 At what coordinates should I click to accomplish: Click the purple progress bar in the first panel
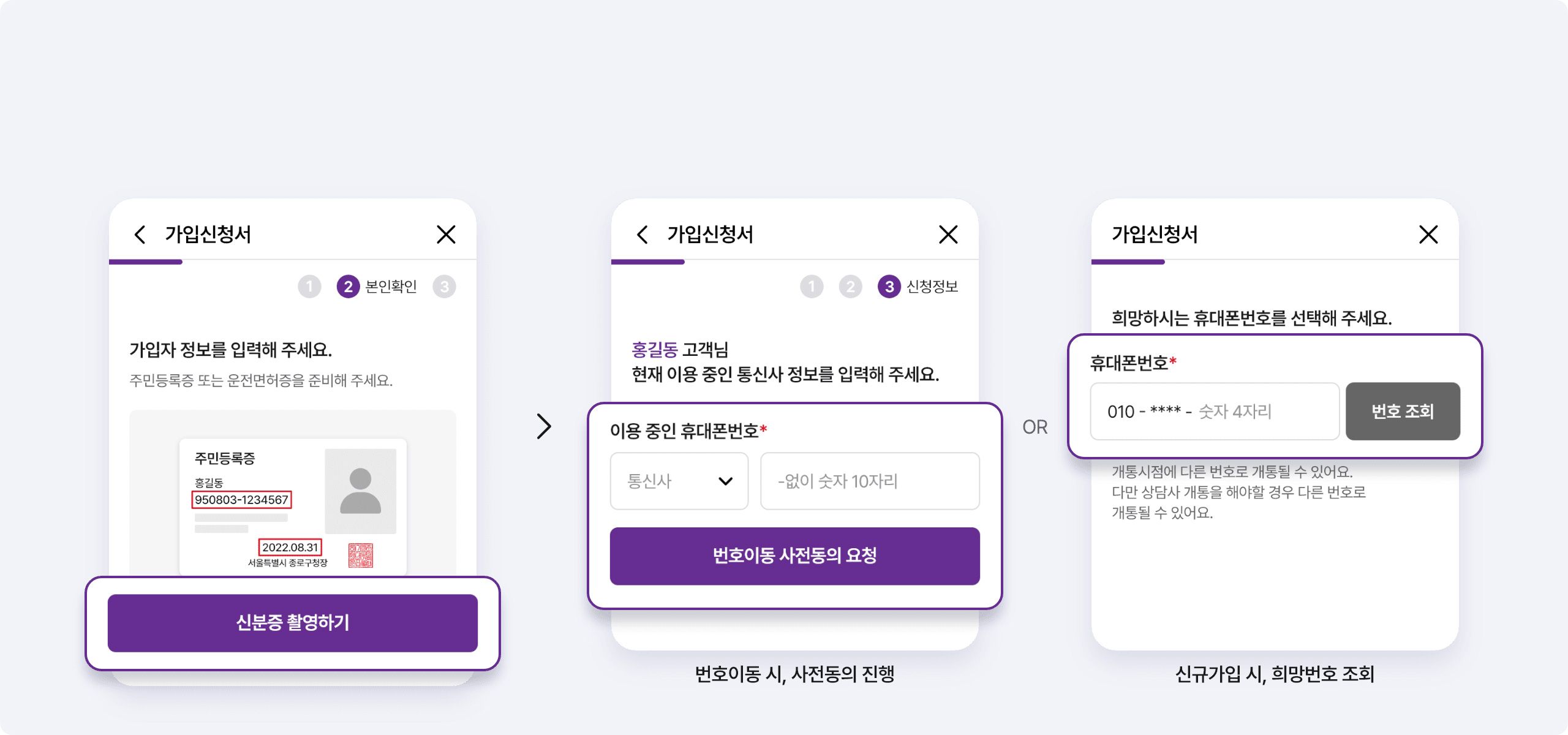click(x=146, y=262)
